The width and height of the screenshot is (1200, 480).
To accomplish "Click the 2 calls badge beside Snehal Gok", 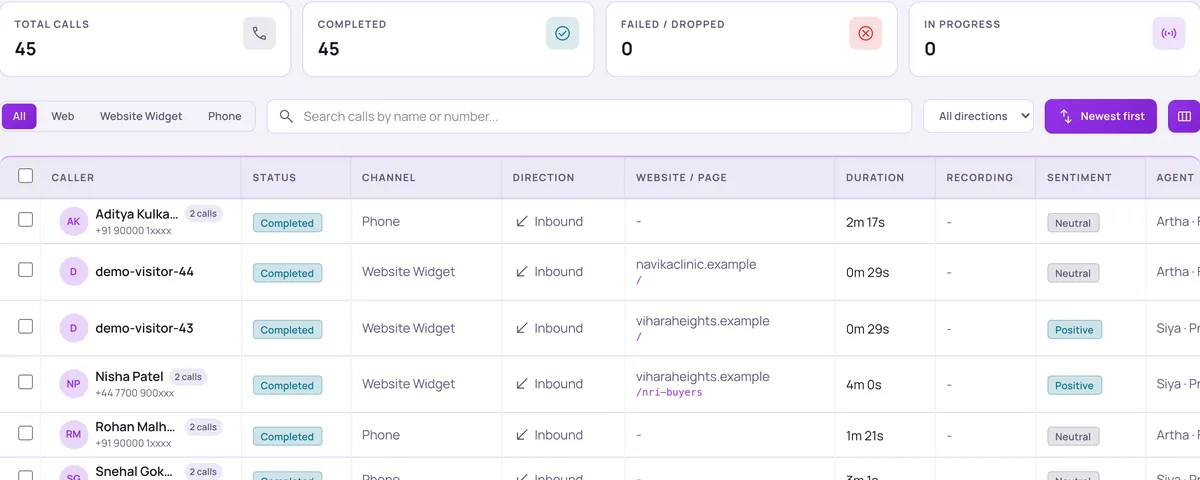I will (203, 471).
